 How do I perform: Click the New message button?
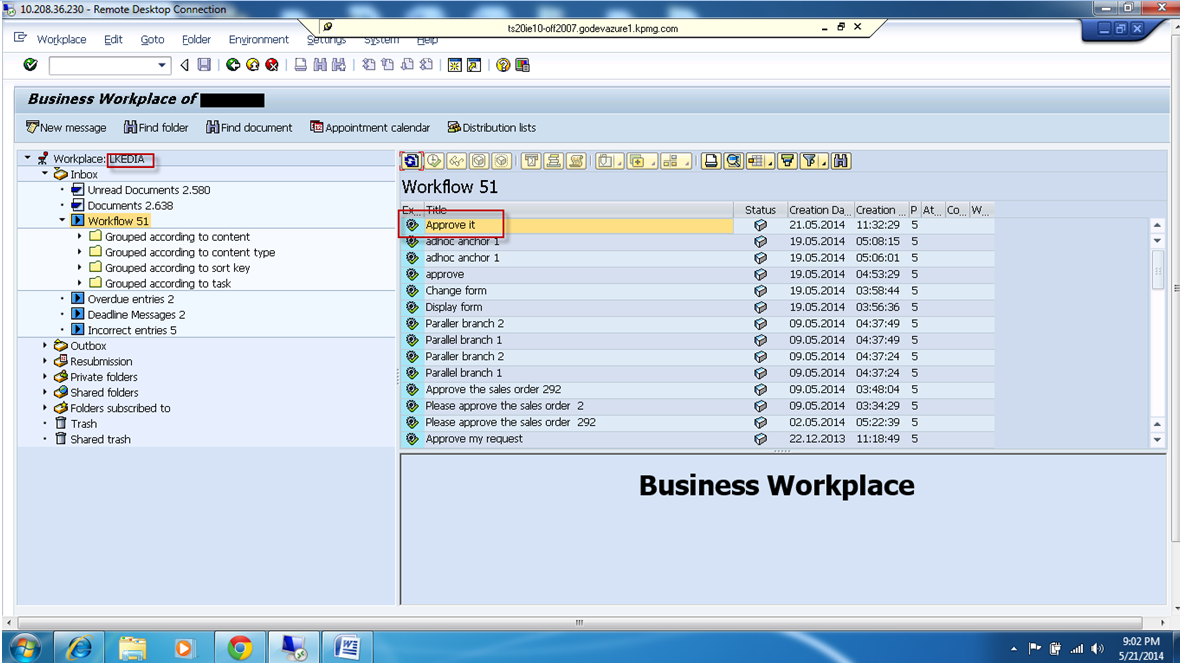(x=66, y=127)
